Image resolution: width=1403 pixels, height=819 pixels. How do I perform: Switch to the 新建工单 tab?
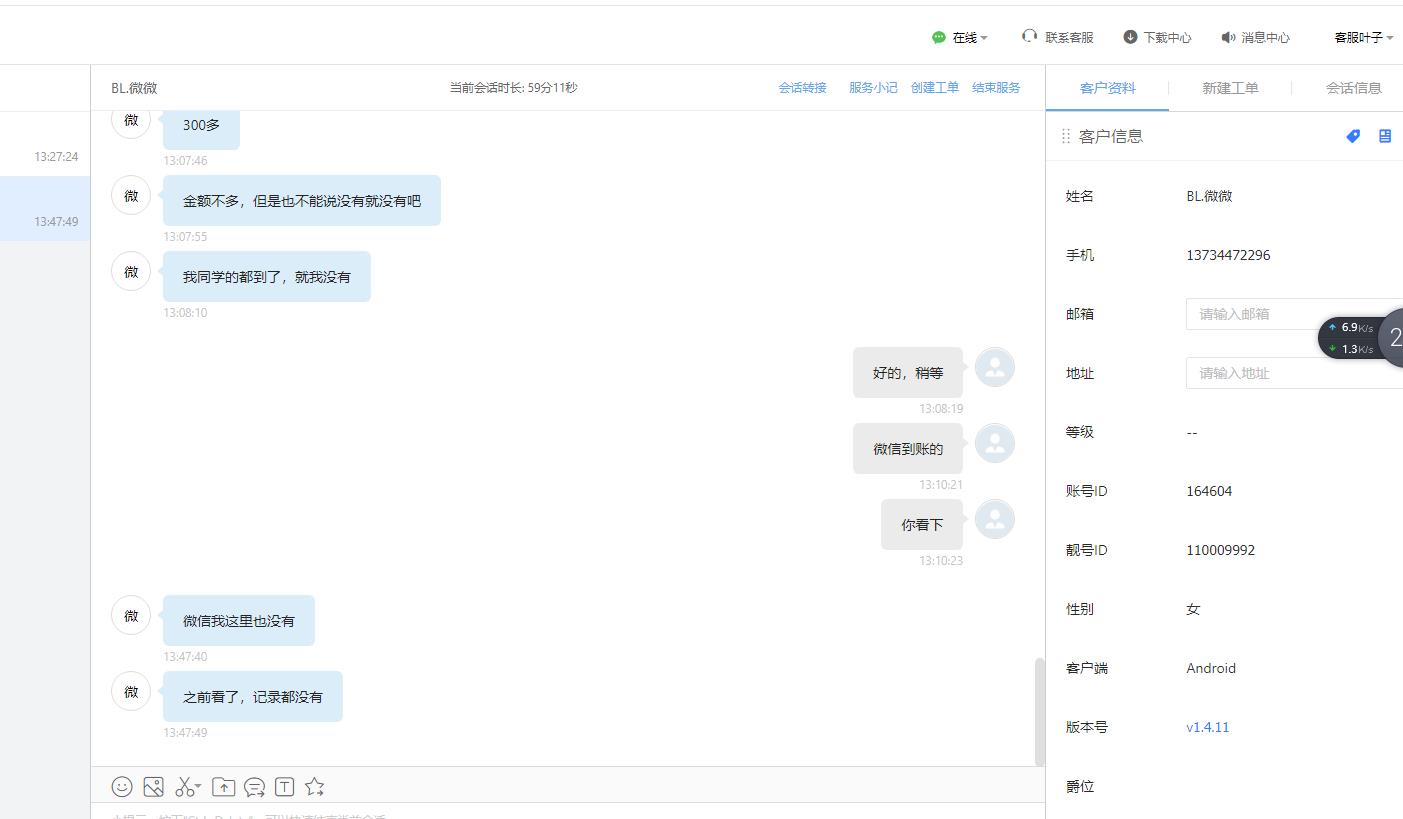[x=1230, y=88]
